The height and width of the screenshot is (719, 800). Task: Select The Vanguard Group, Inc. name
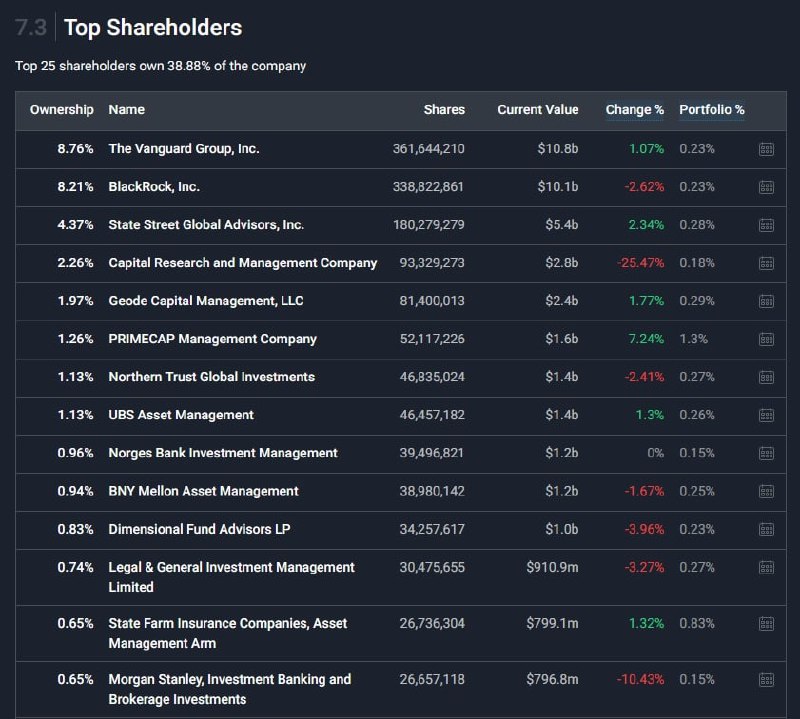tap(184, 148)
